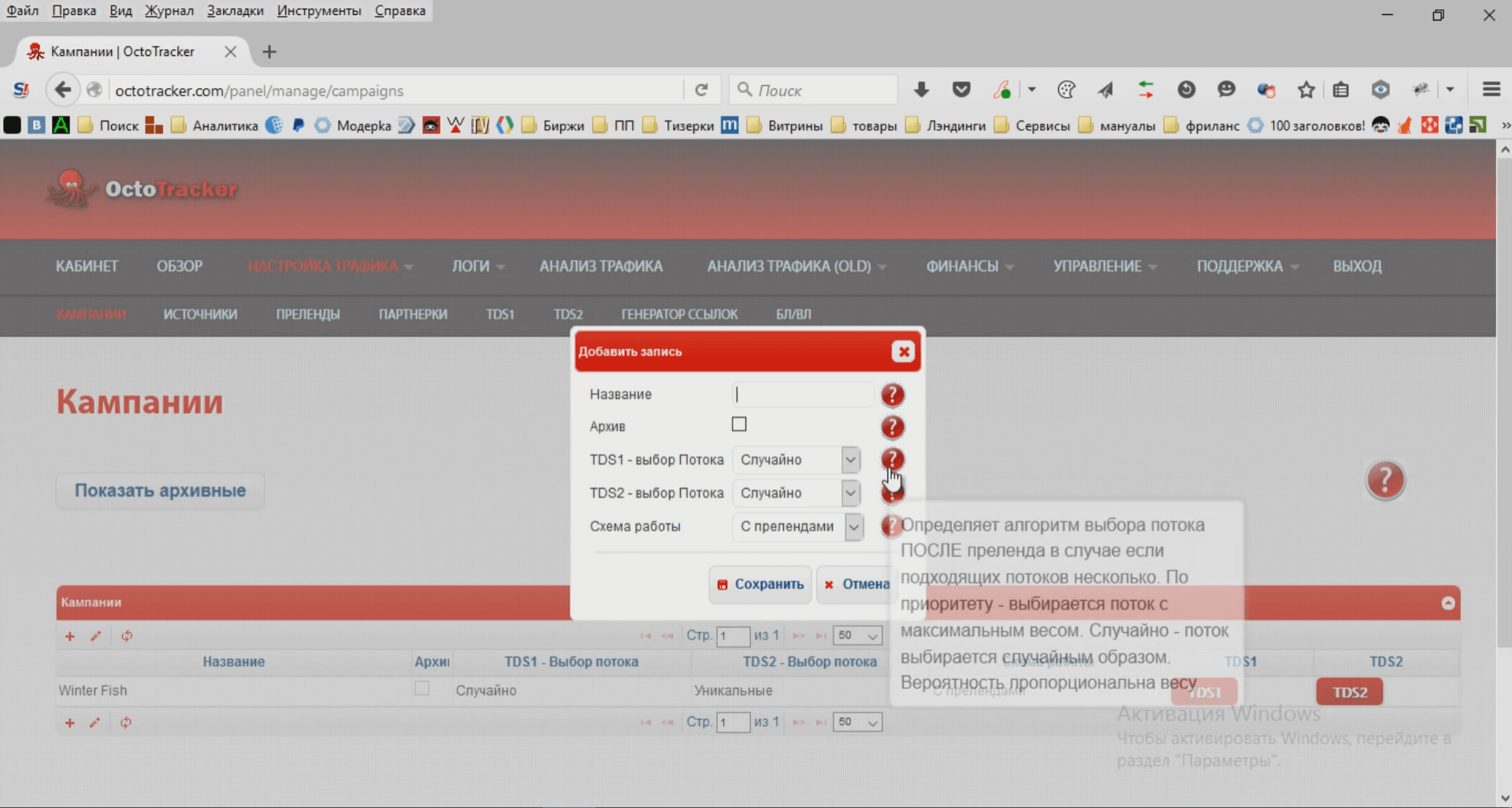
Task: Expand the Схема работы dropdown
Action: [x=797, y=527]
